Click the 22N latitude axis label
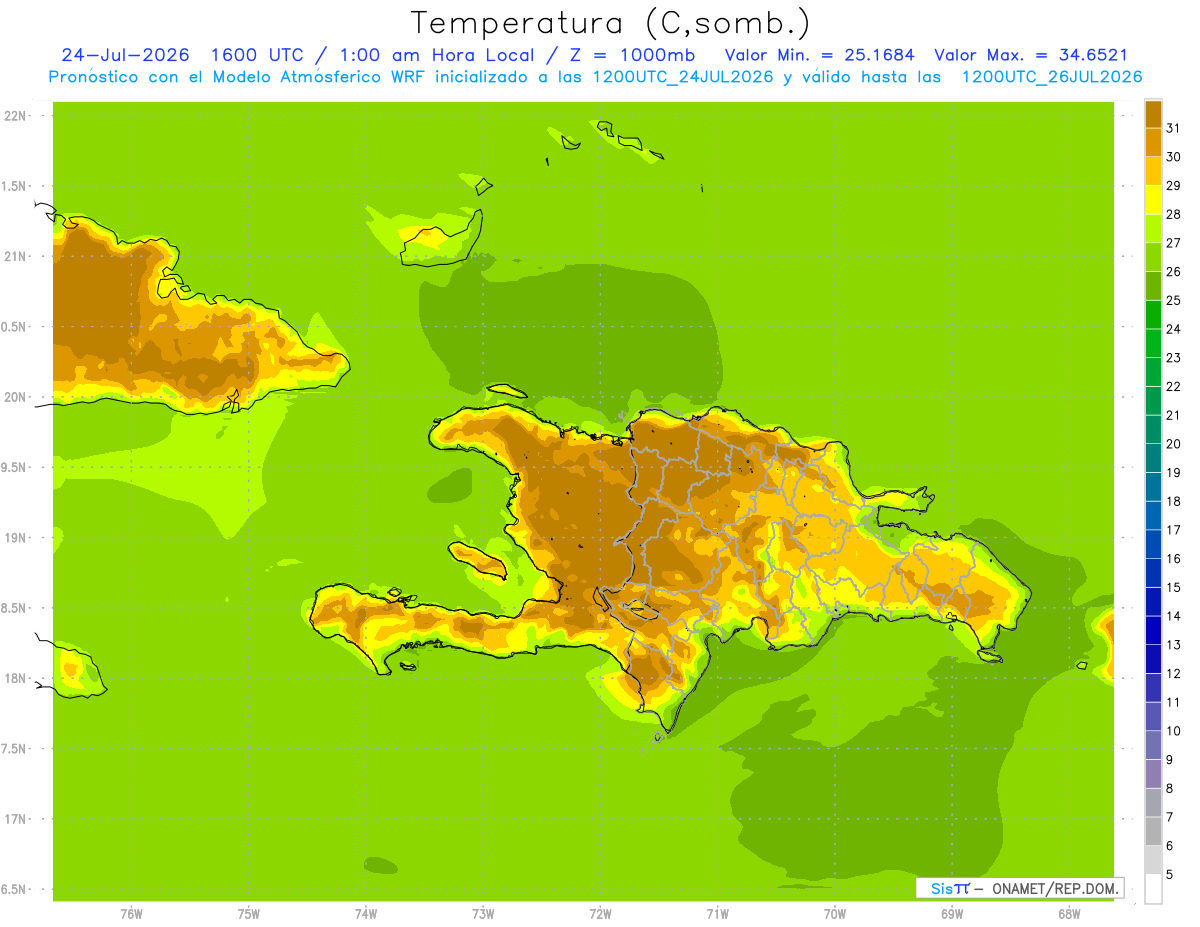The width and height of the screenshot is (1200, 927). 15,115
